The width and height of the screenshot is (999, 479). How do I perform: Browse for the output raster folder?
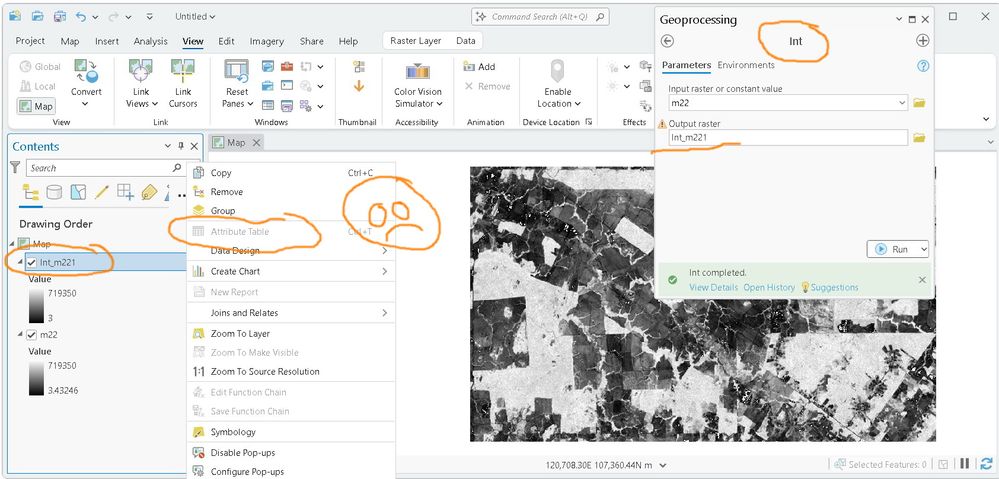(919, 138)
